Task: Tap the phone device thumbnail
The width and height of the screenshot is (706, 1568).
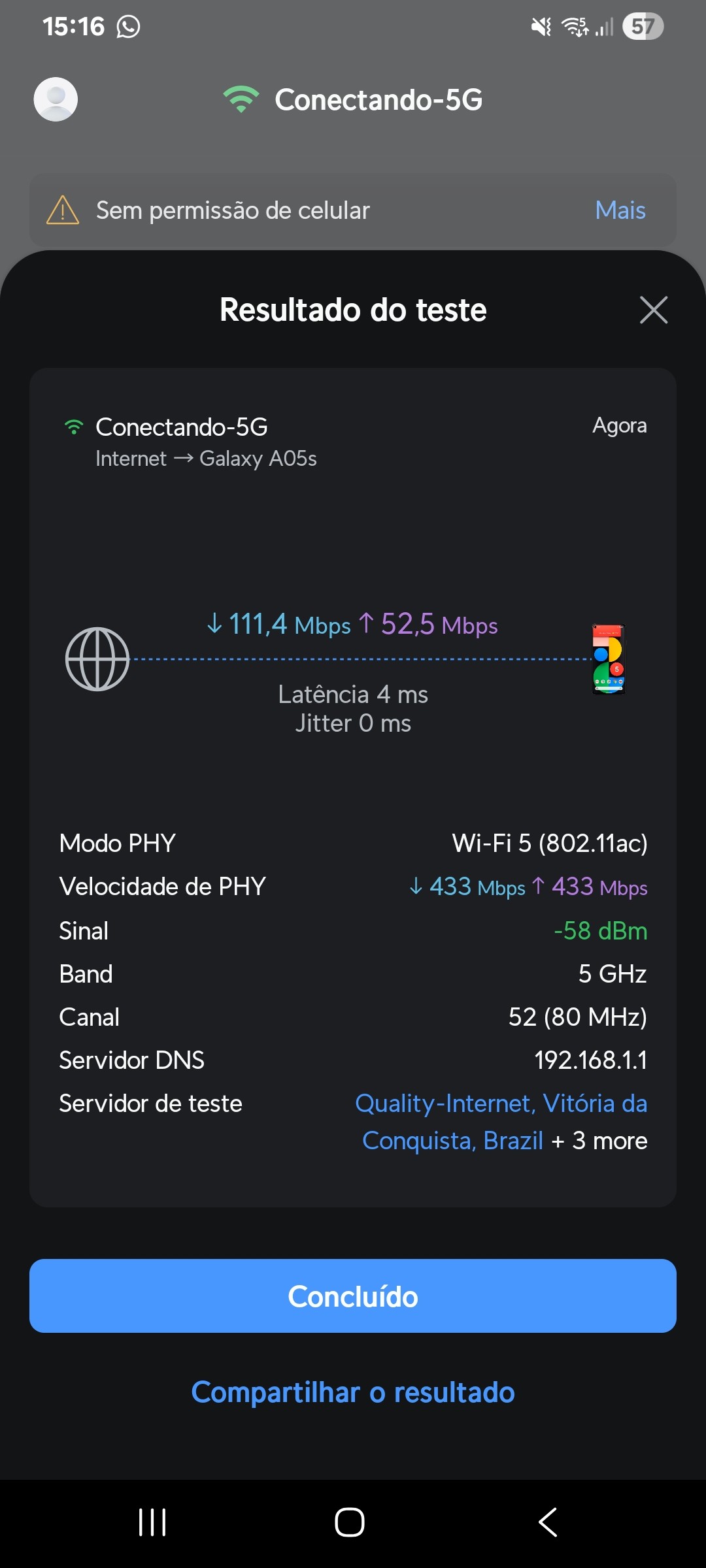Action: coord(609,659)
